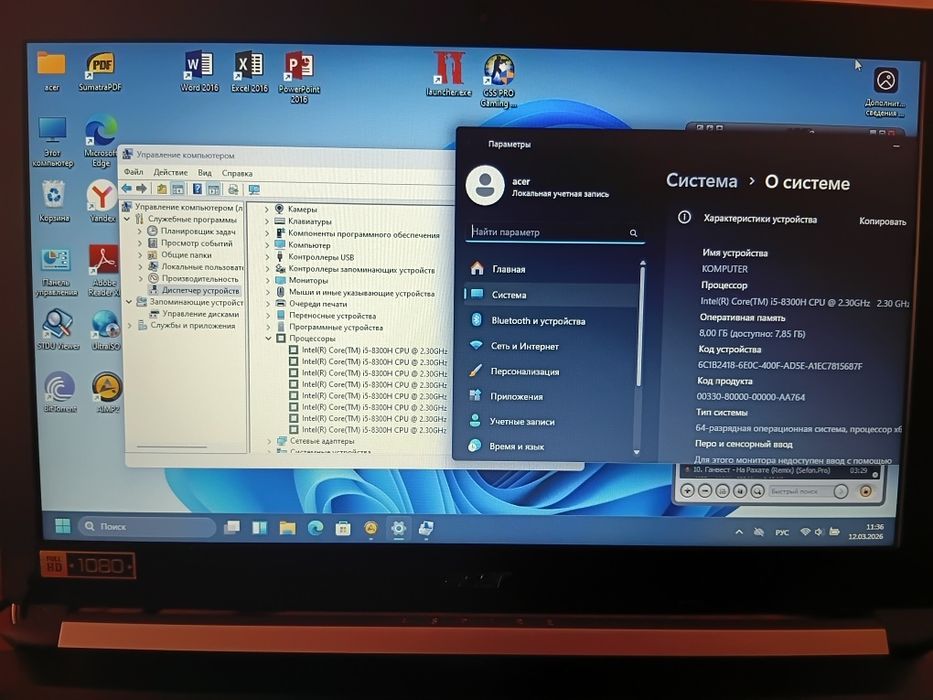Open the acer folder on desktop

(52, 71)
